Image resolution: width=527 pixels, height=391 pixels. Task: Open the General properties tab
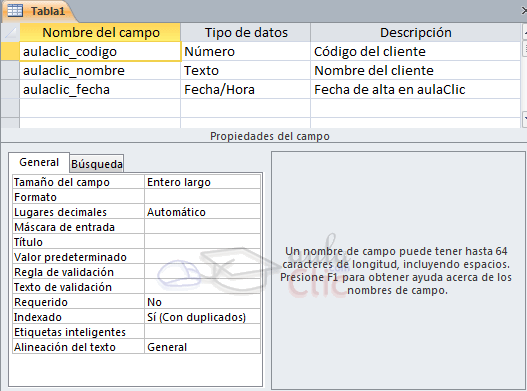click(39, 162)
